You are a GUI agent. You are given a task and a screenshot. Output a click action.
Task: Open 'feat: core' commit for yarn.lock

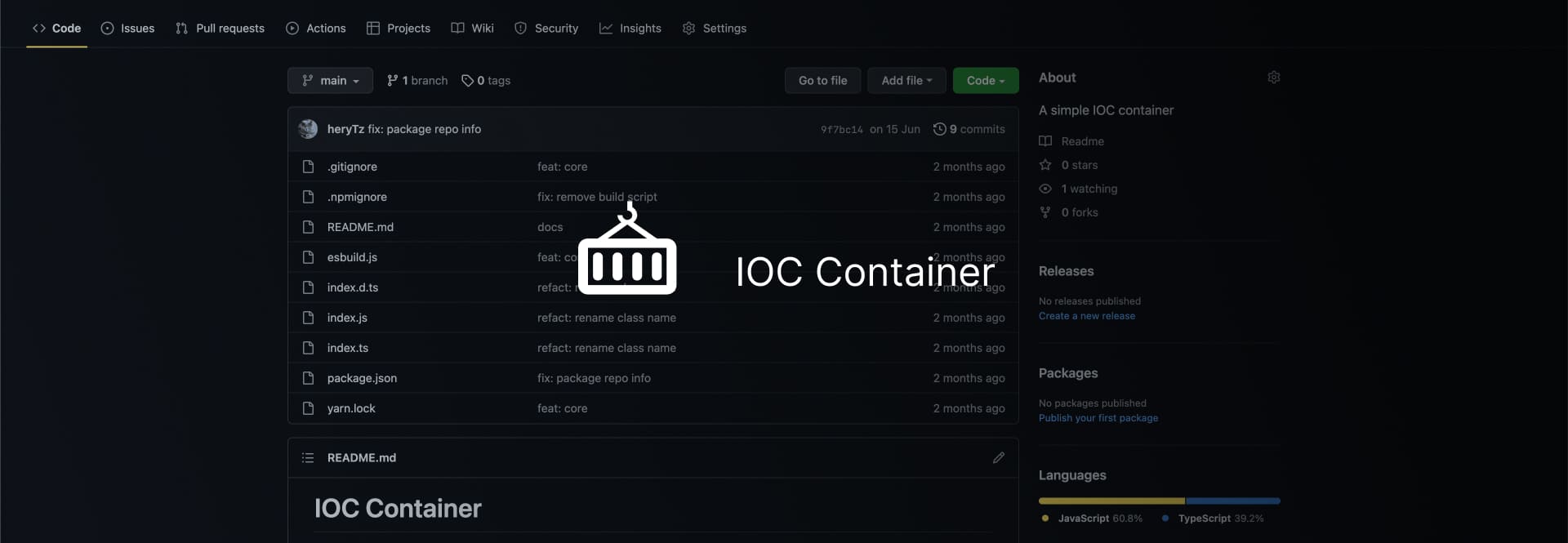click(x=562, y=408)
